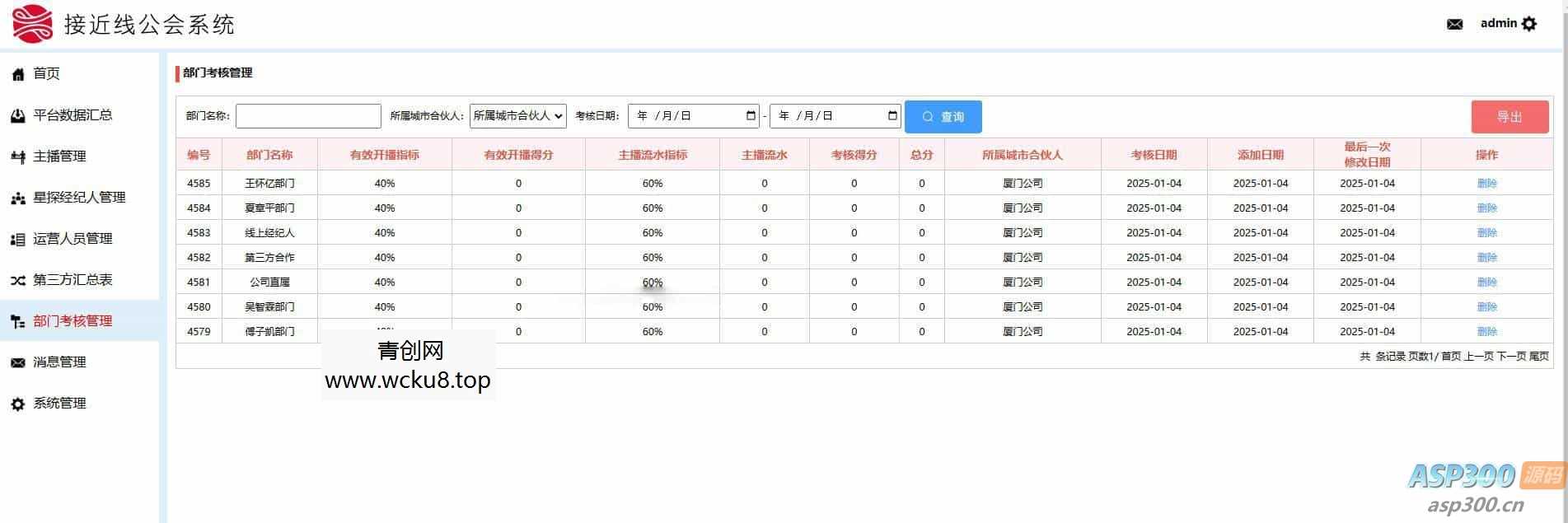Click the start 考核日期 date field
Image resolution: width=1568 pixels, height=523 pixels.
[x=694, y=116]
